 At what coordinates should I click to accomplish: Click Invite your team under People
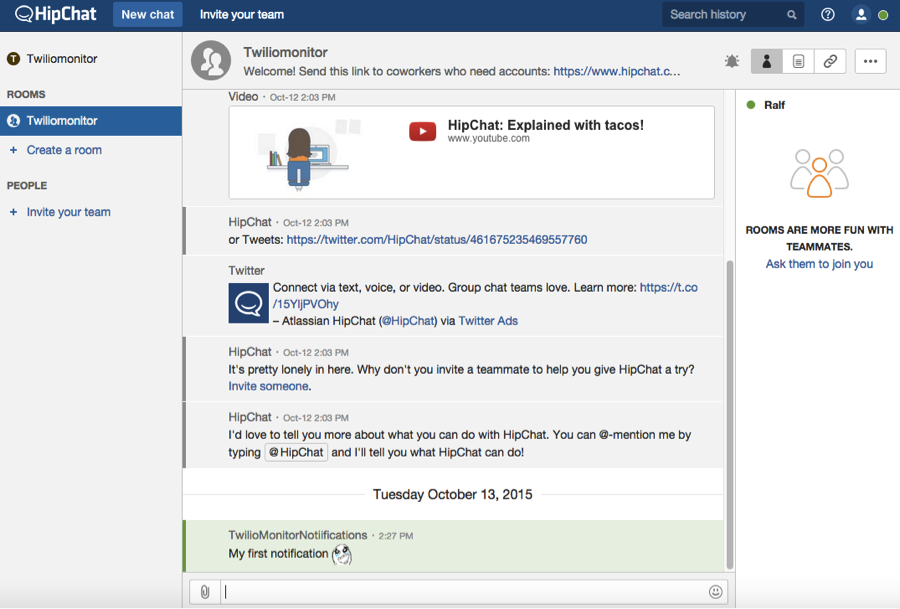coord(68,212)
